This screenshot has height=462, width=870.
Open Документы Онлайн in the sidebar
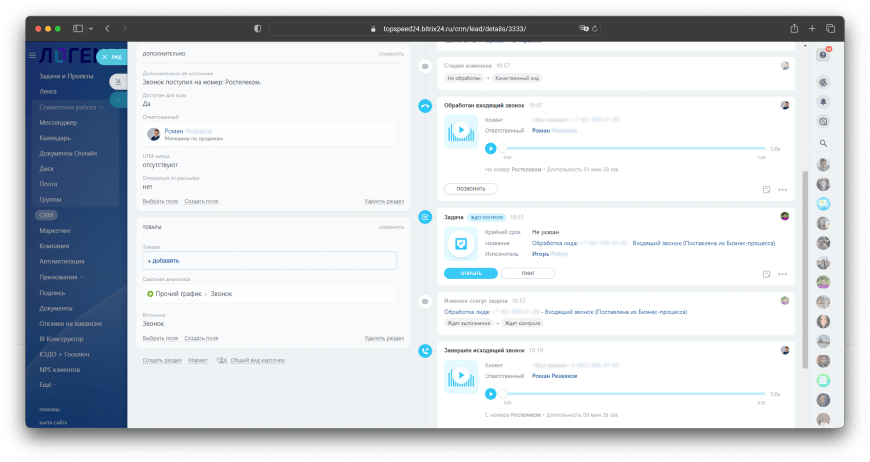click(68, 154)
